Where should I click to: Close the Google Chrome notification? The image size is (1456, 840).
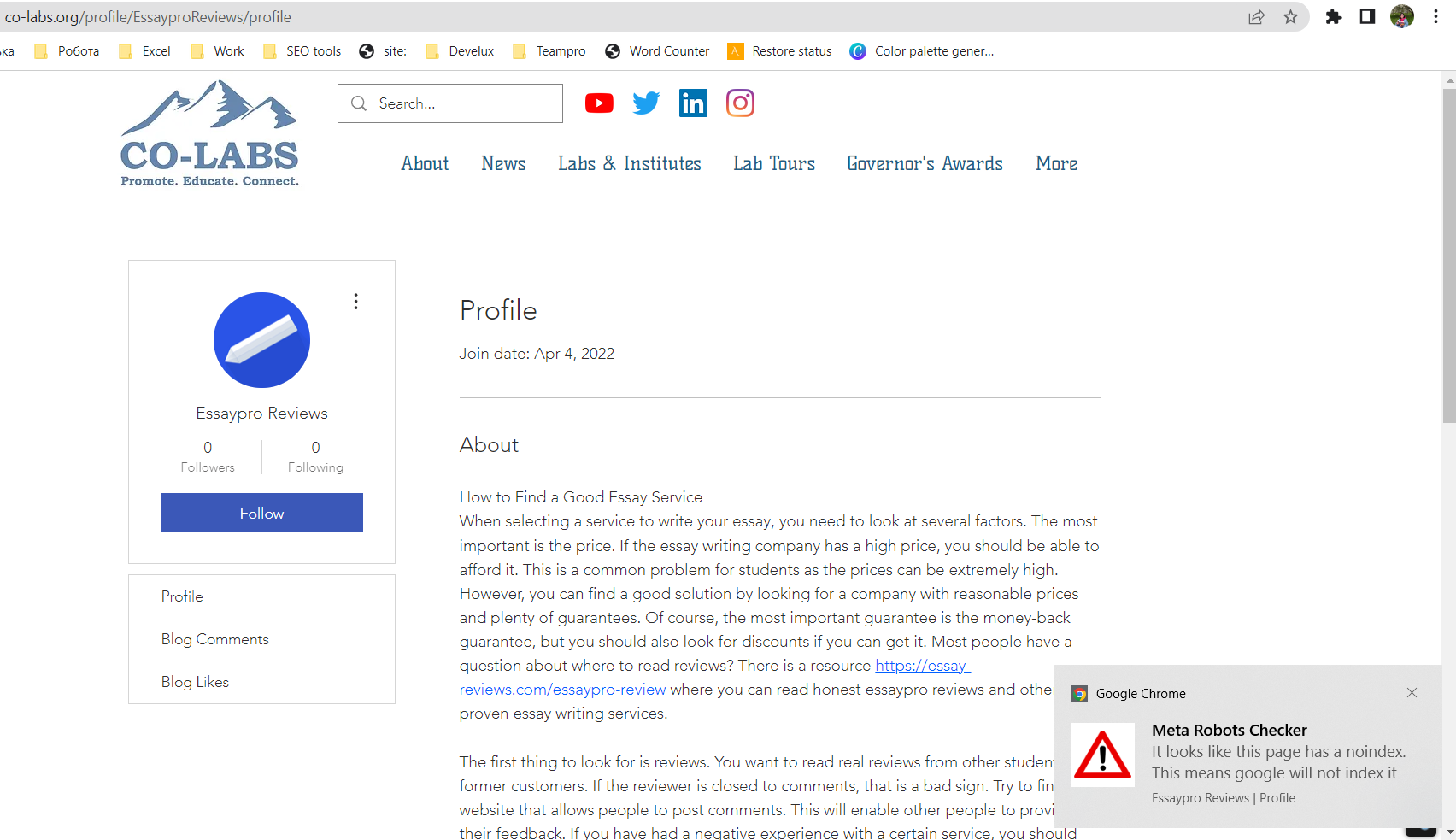click(x=1412, y=693)
